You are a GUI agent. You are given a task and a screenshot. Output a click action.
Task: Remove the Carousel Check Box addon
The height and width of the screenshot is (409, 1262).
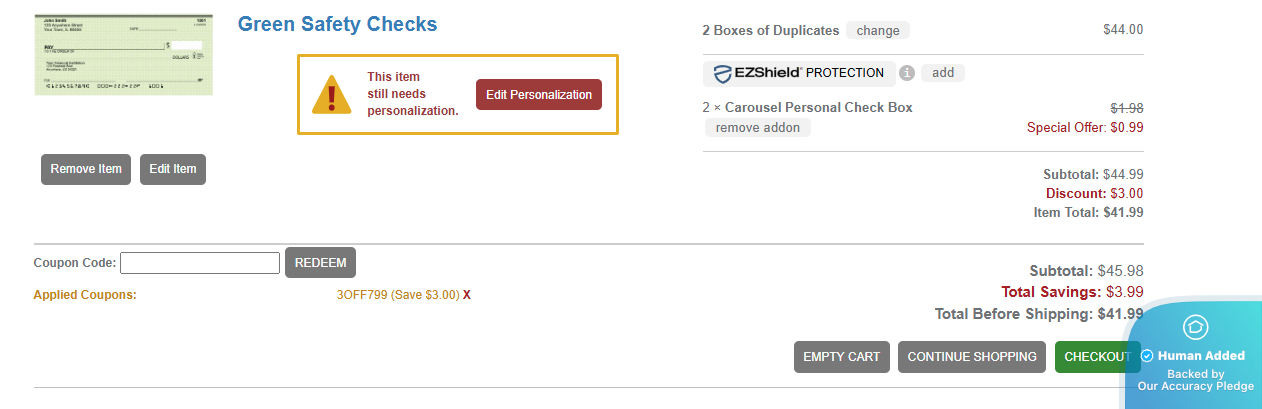pos(757,128)
